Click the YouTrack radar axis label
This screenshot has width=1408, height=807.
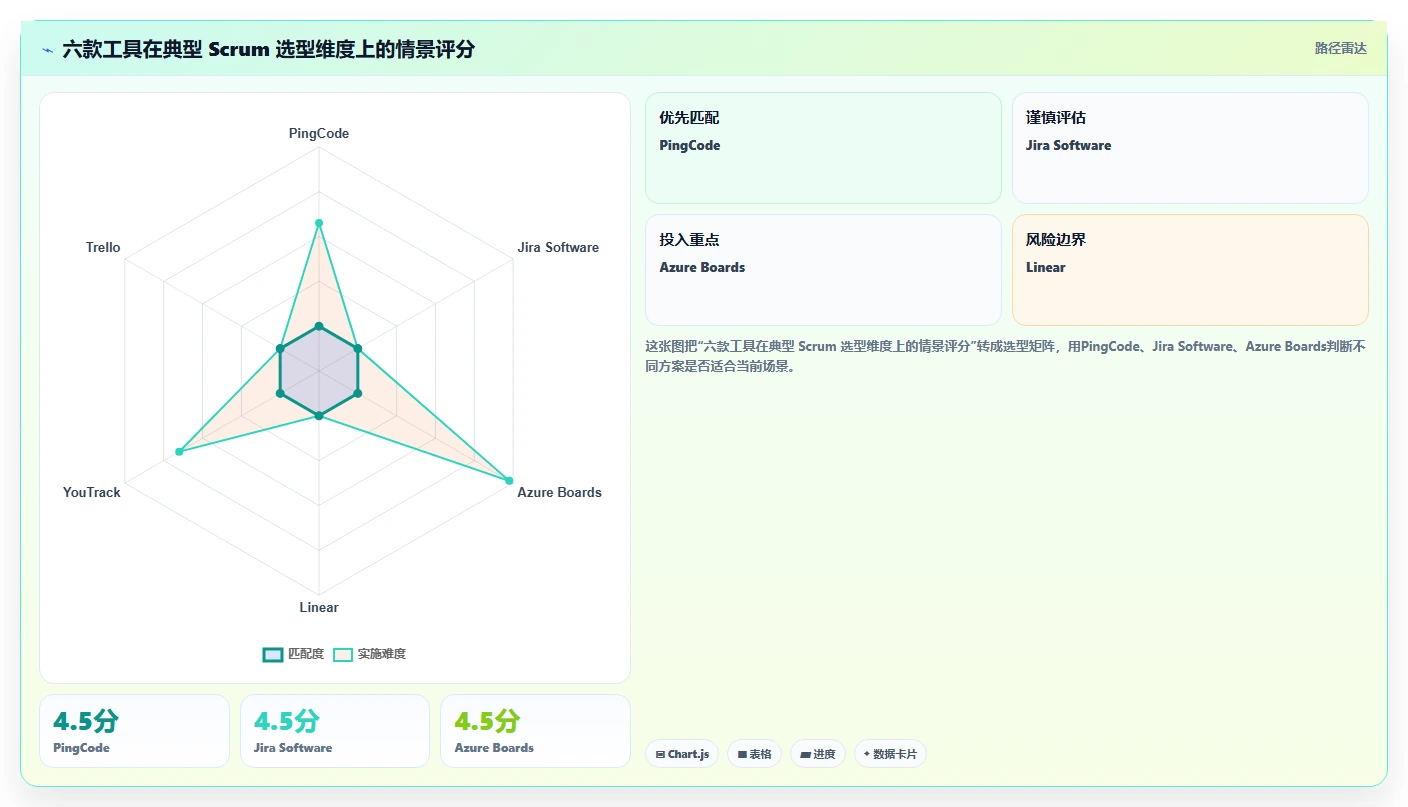tap(92, 492)
